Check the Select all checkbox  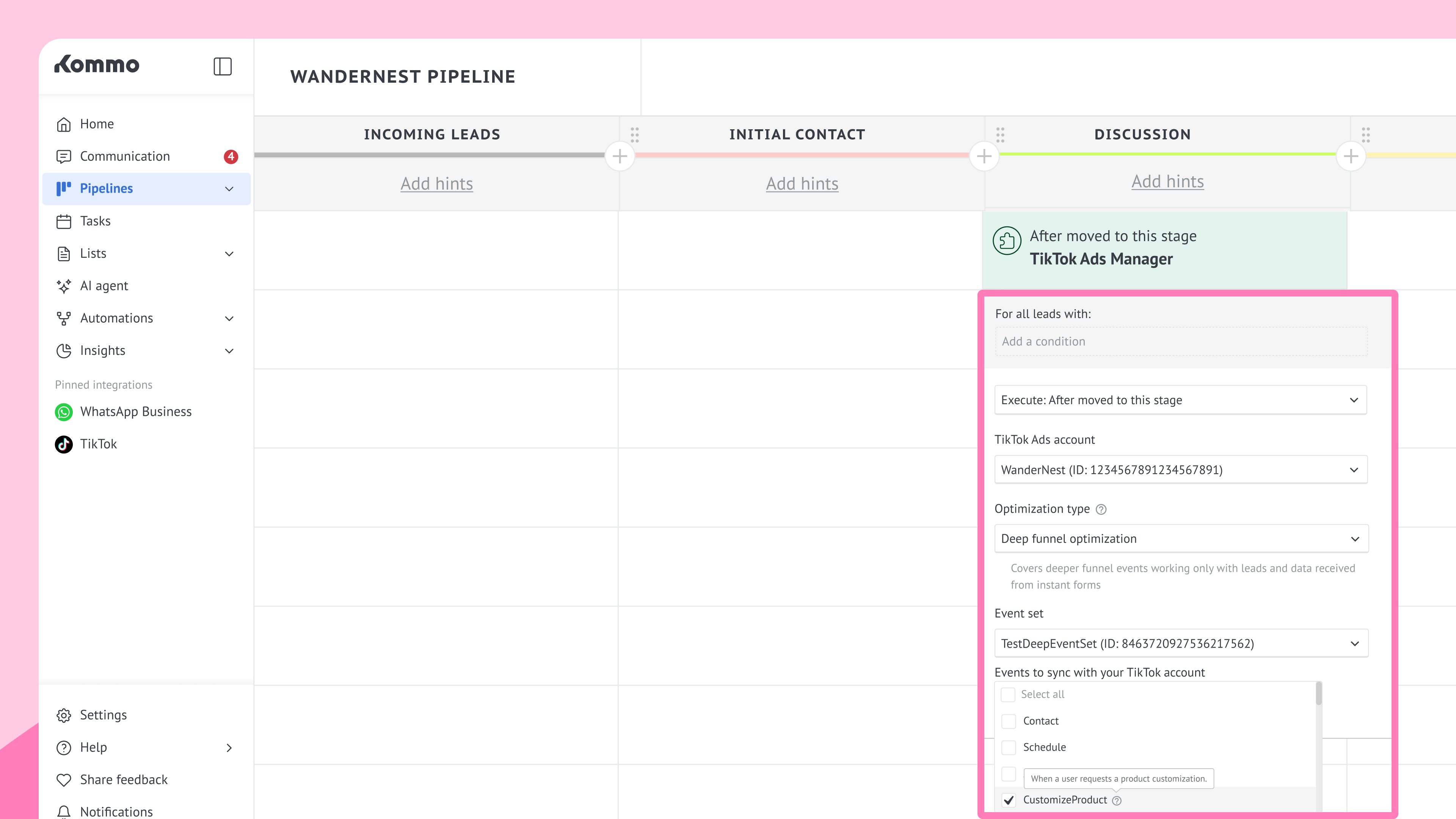(1008, 695)
